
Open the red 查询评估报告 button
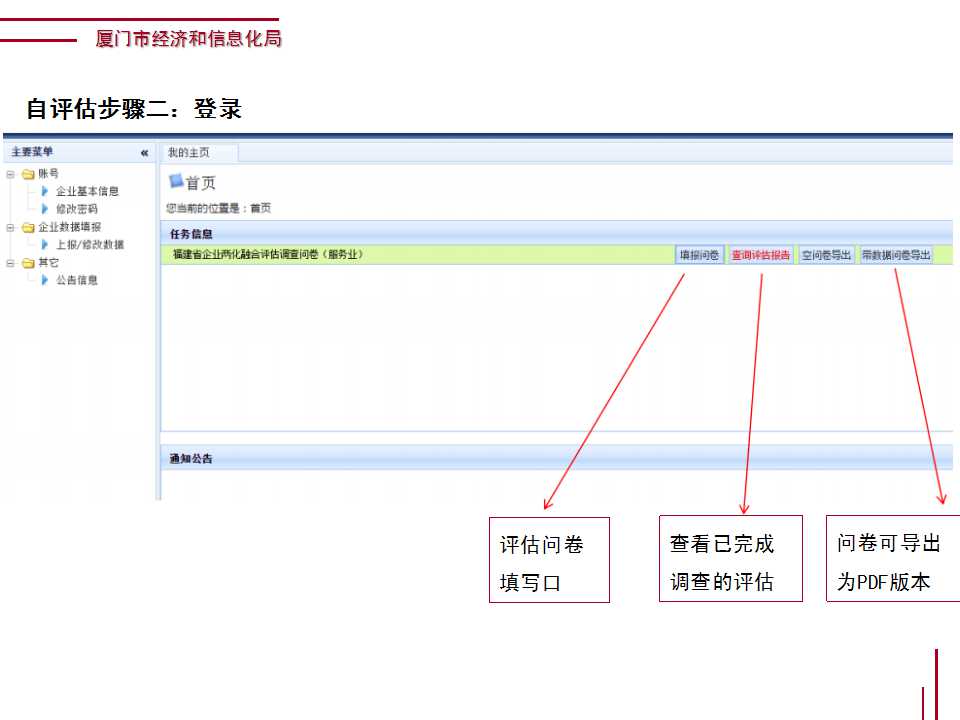[760, 255]
